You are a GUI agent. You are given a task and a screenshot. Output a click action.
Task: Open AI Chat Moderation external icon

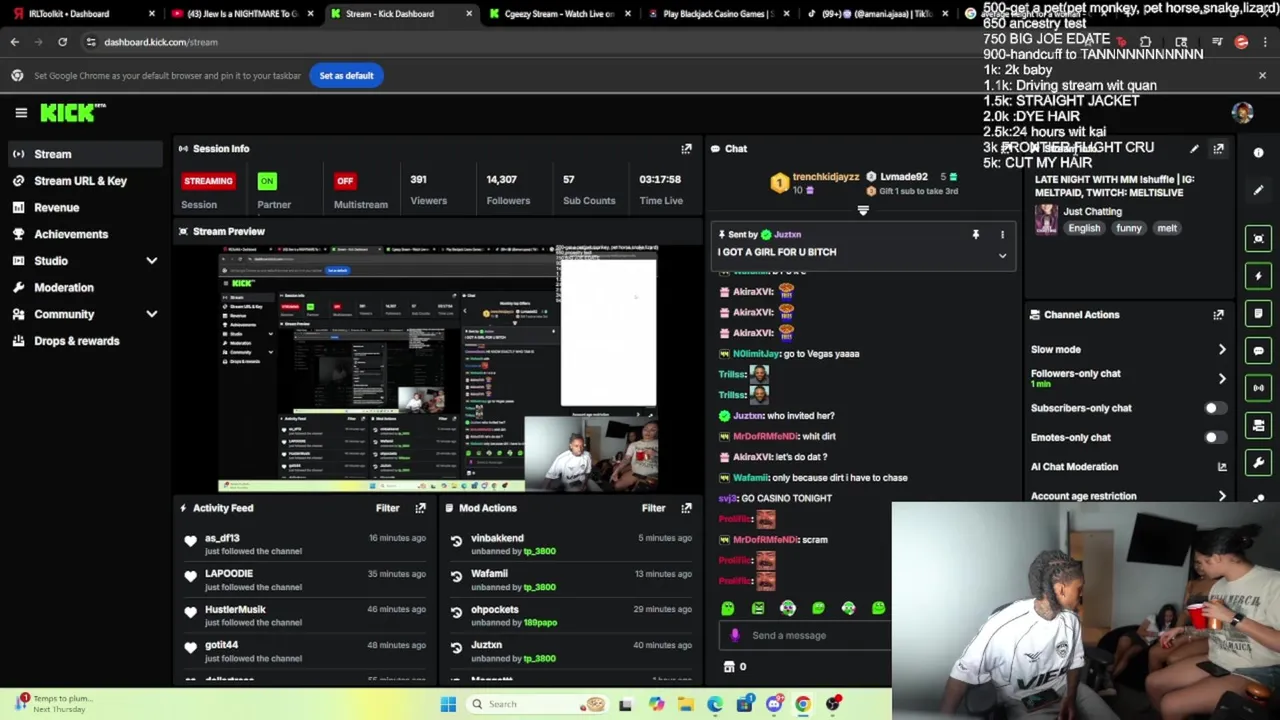pyautogui.click(x=1222, y=467)
